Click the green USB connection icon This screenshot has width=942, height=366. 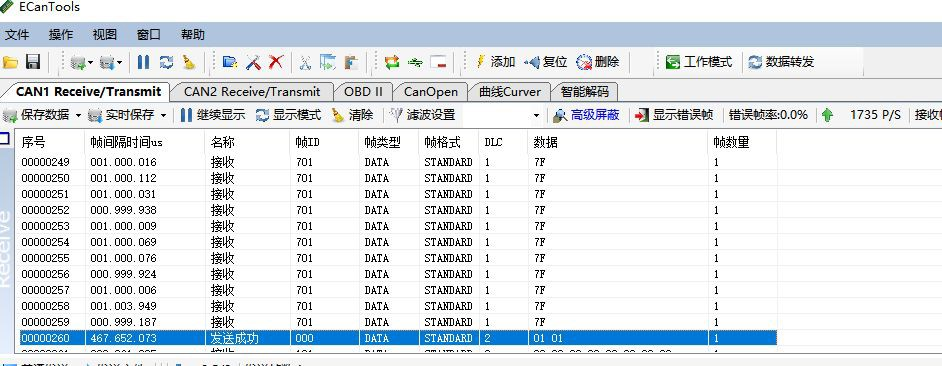coord(415,61)
